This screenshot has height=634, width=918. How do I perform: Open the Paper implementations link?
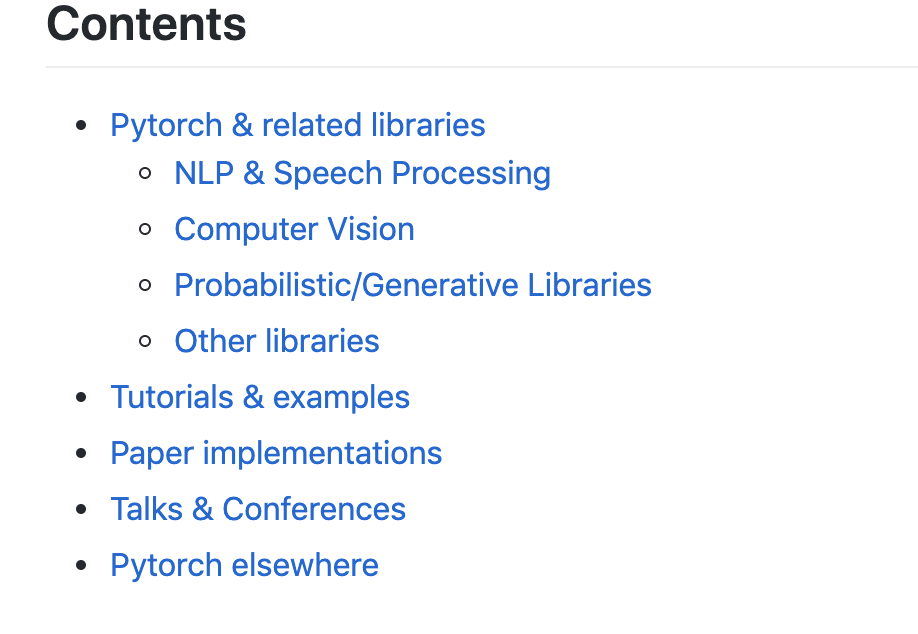(276, 453)
